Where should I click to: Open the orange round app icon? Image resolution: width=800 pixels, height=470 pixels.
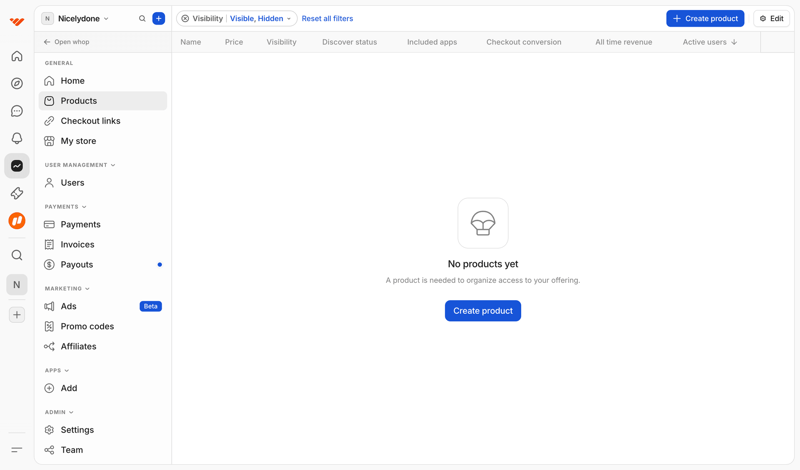click(17, 221)
